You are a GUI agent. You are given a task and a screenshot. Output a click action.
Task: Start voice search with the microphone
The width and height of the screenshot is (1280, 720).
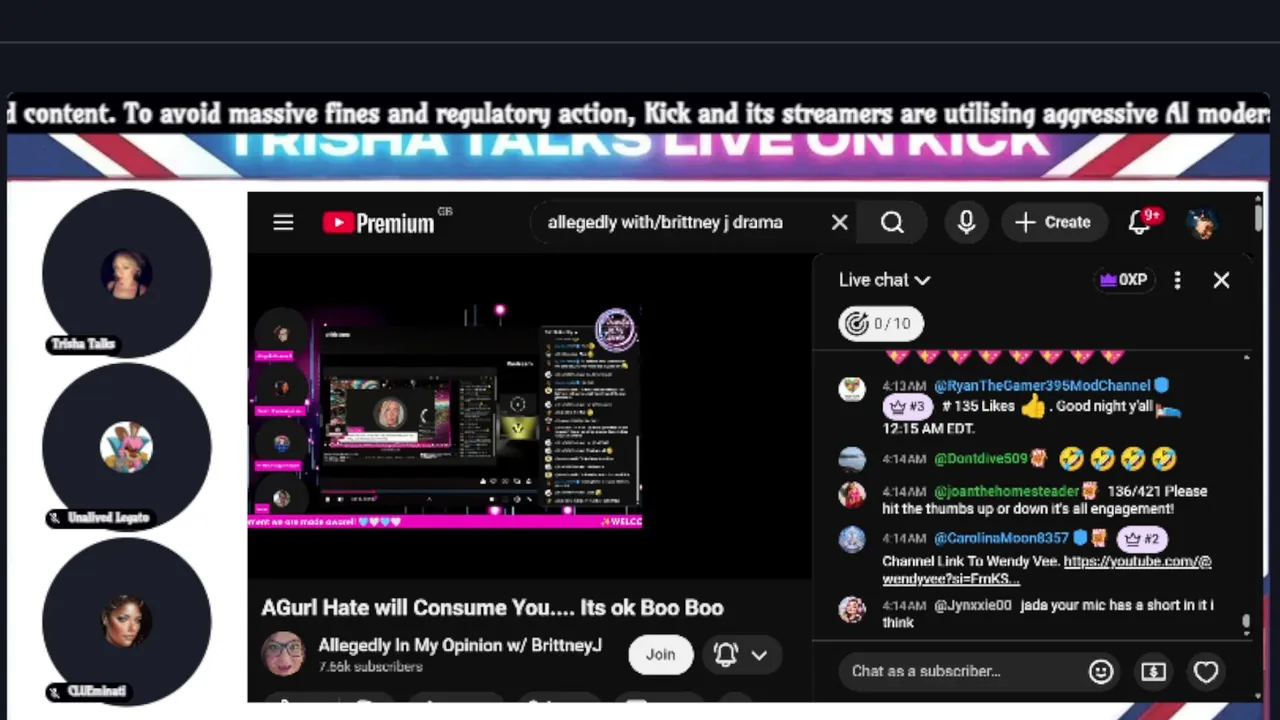click(966, 222)
